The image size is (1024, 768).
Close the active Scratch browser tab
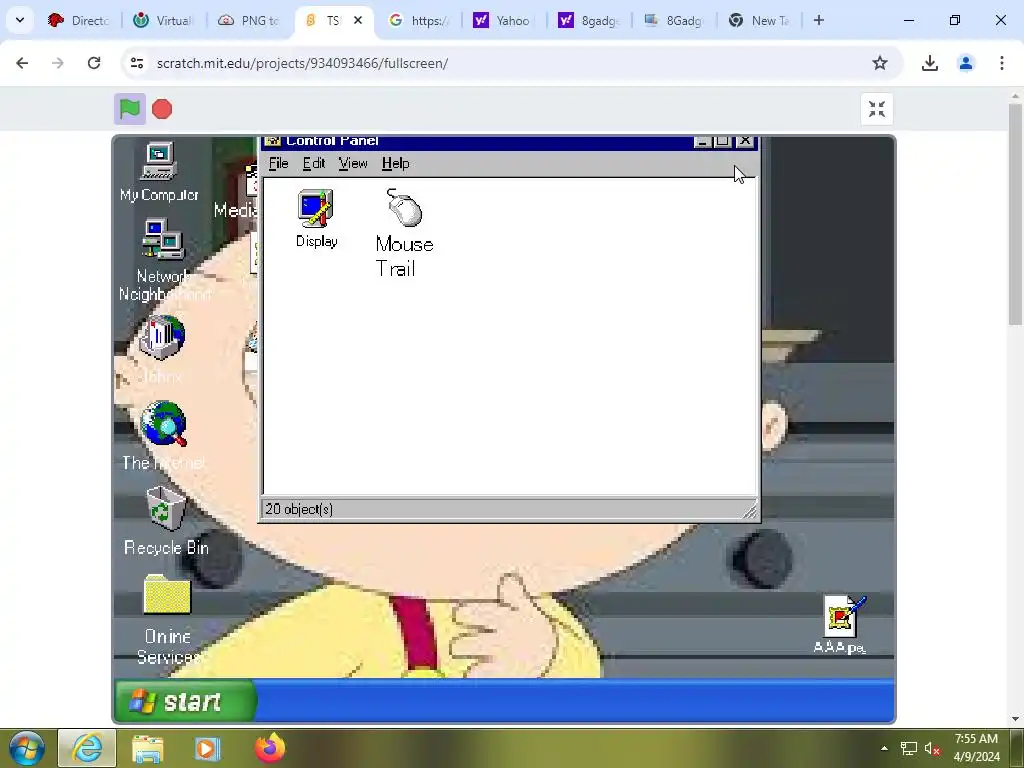358,20
